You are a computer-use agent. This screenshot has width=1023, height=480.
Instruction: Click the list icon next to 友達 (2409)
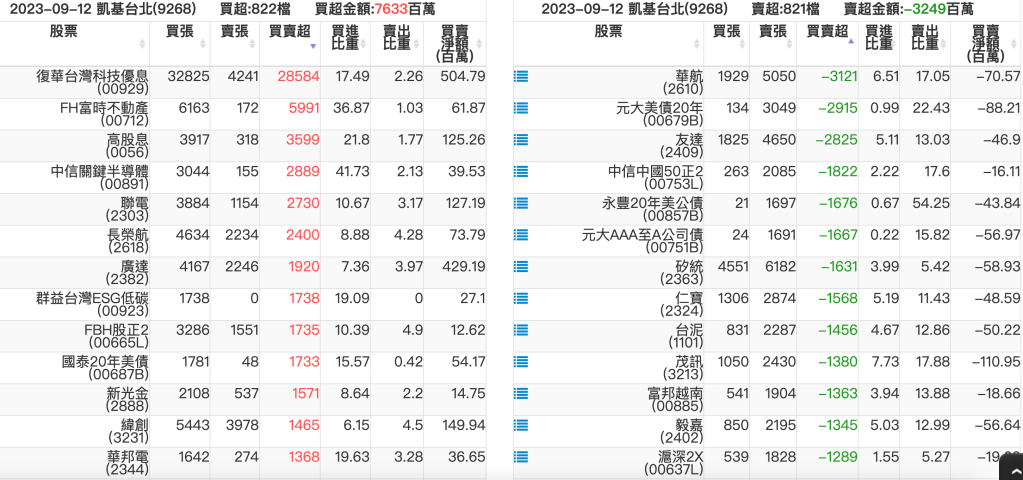[521, 140]
